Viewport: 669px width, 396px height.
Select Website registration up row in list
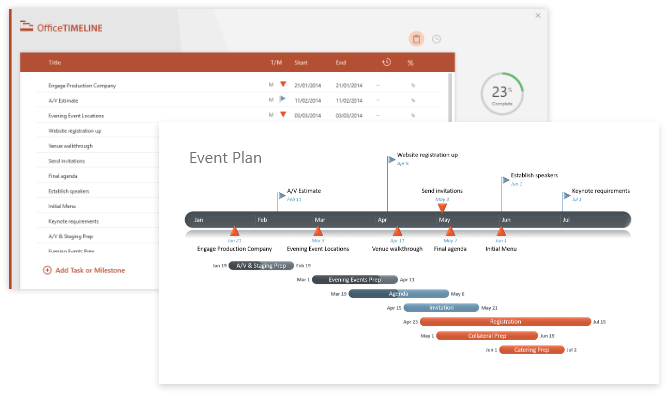click(x=75, y=131)
